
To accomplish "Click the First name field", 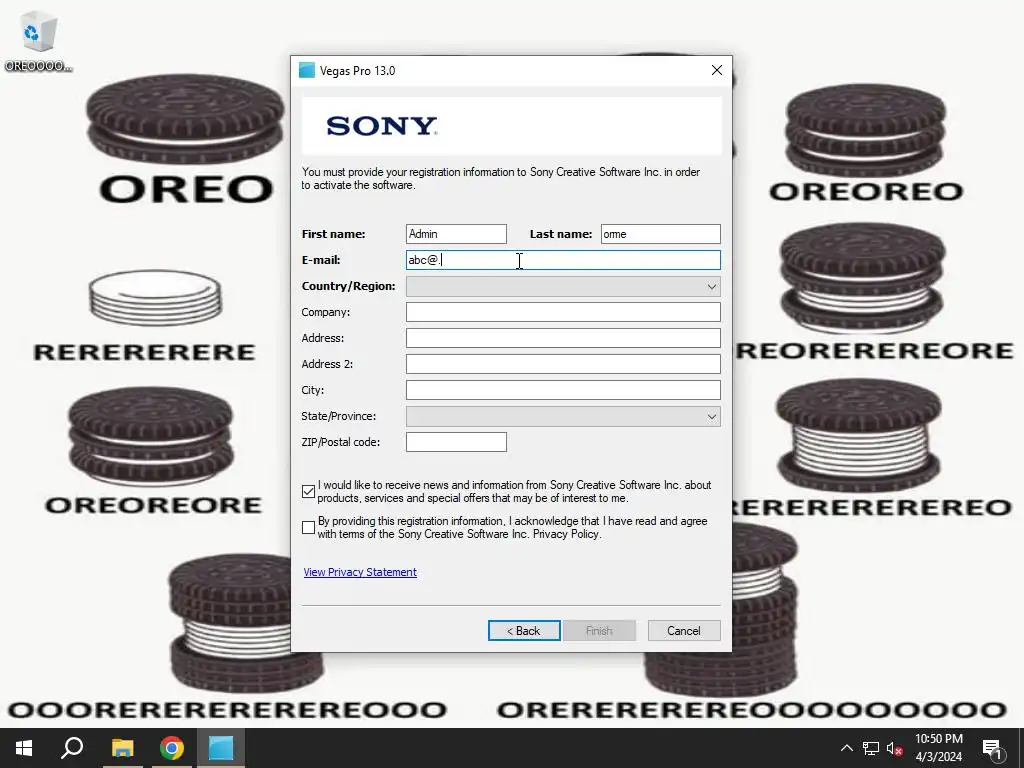I will pos(456,234).
